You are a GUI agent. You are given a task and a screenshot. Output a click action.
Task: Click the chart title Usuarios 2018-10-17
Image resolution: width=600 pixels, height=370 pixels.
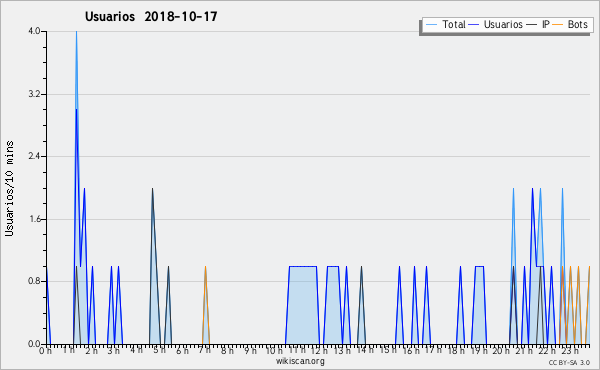[151, 16]
